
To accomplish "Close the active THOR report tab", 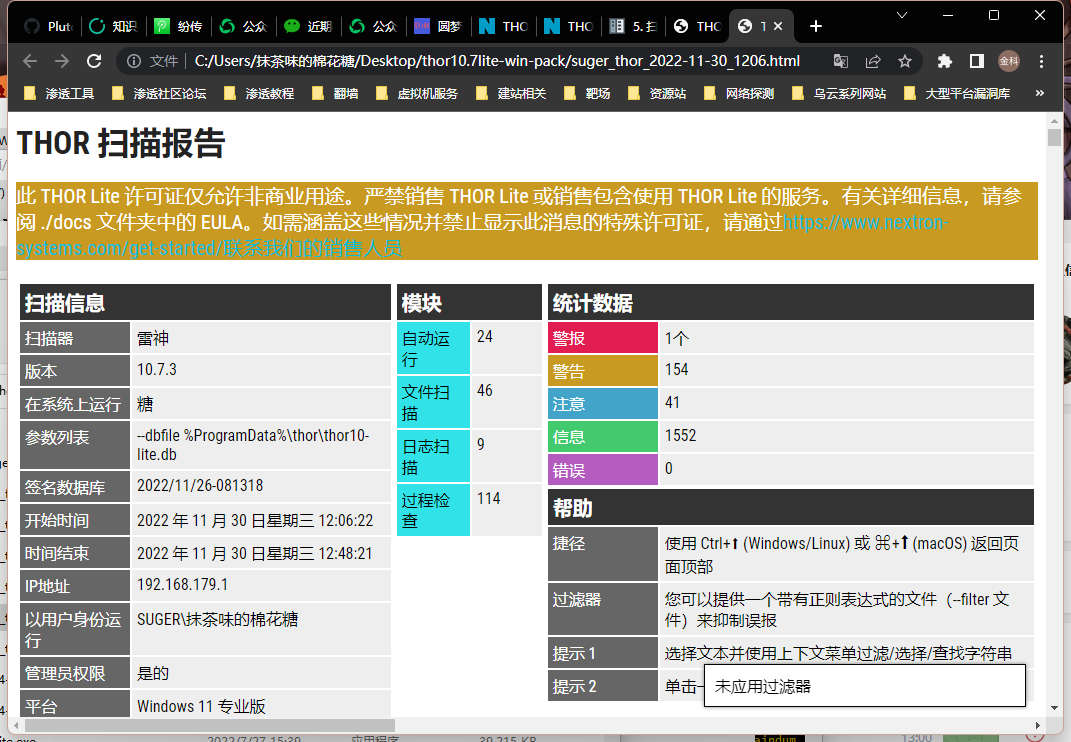I will [x=778, y=26].
